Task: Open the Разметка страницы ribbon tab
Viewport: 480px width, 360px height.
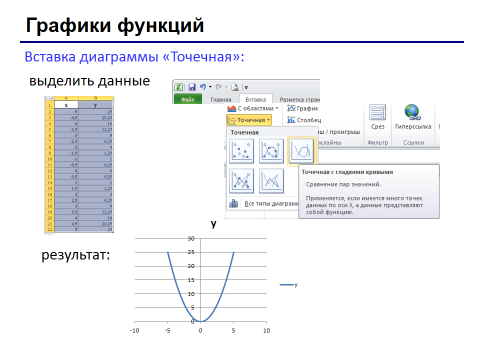Action: tap(299, 99)
